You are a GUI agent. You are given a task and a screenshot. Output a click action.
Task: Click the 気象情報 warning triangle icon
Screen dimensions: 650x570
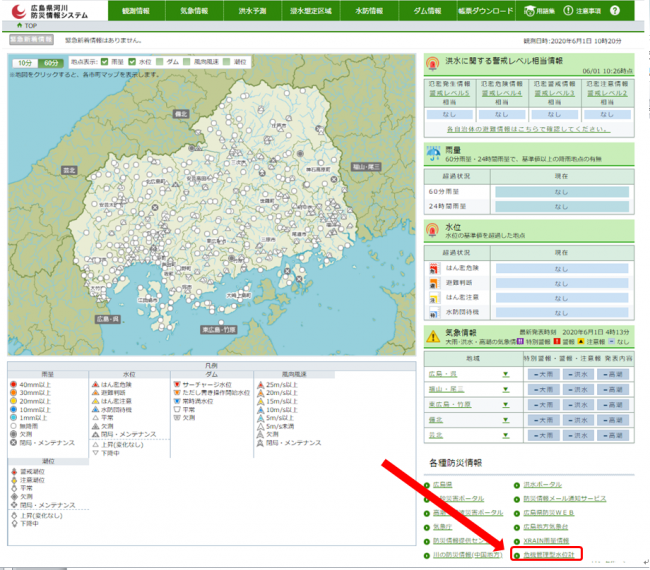[x=433, y=335]
